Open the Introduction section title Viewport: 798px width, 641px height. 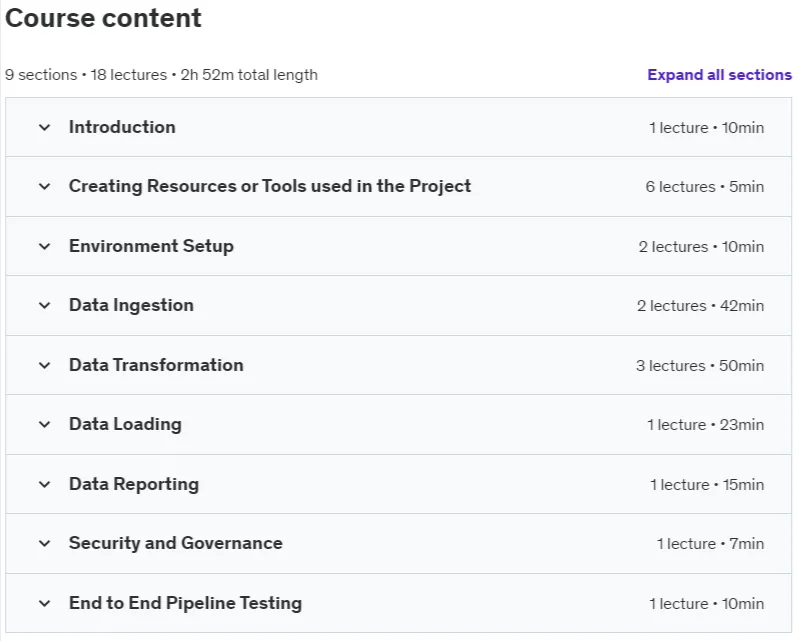122,127
